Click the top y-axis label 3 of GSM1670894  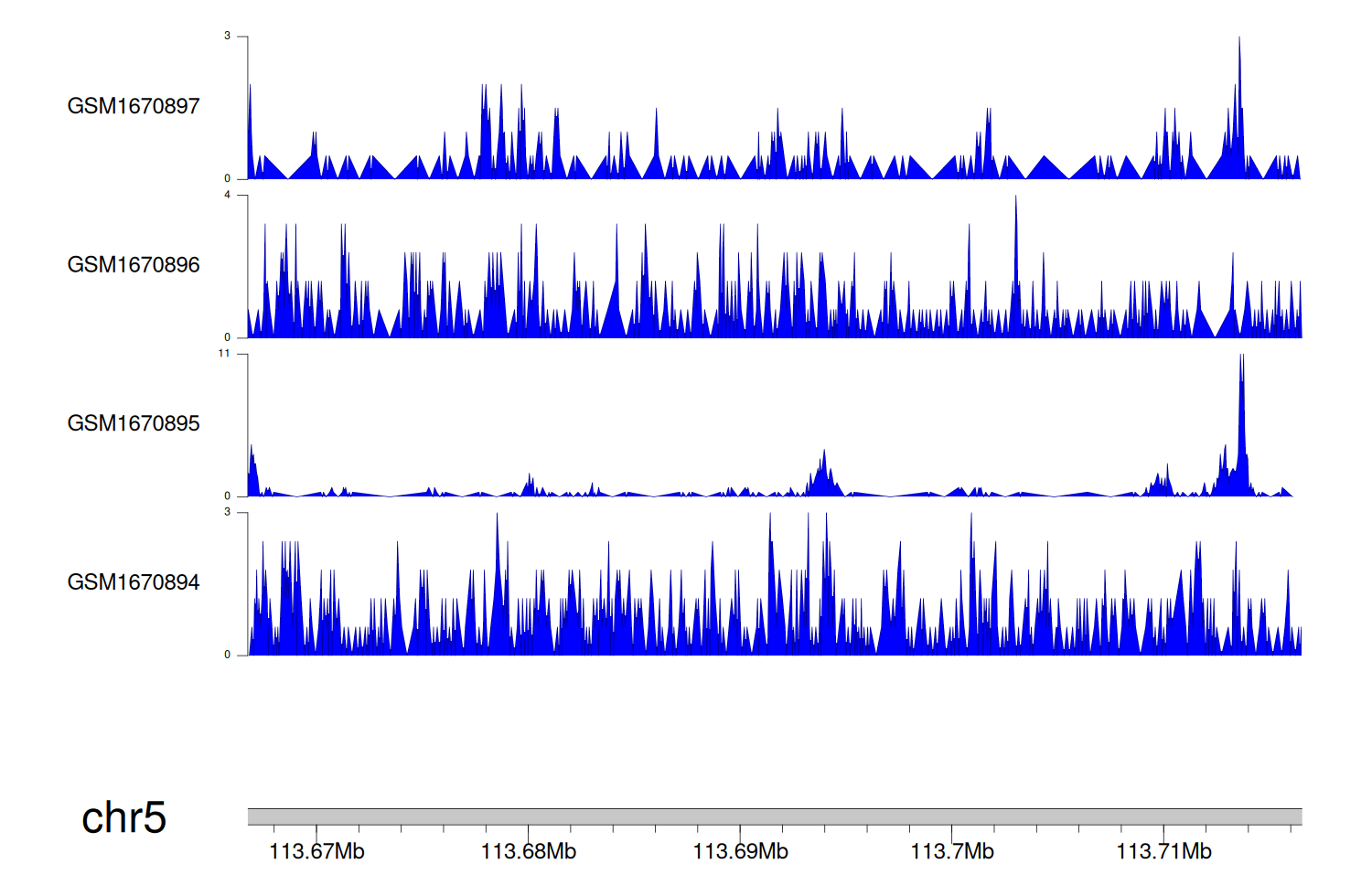(227, 512)
